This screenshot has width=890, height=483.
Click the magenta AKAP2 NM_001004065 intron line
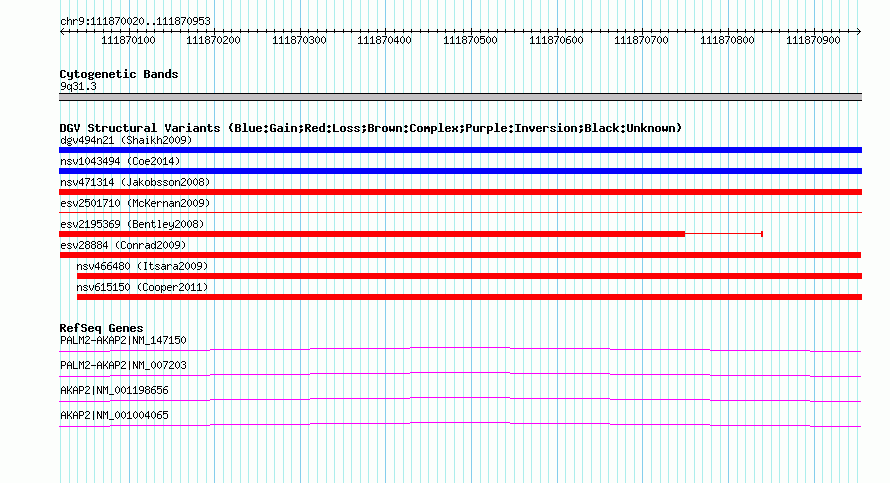point(460,425)
